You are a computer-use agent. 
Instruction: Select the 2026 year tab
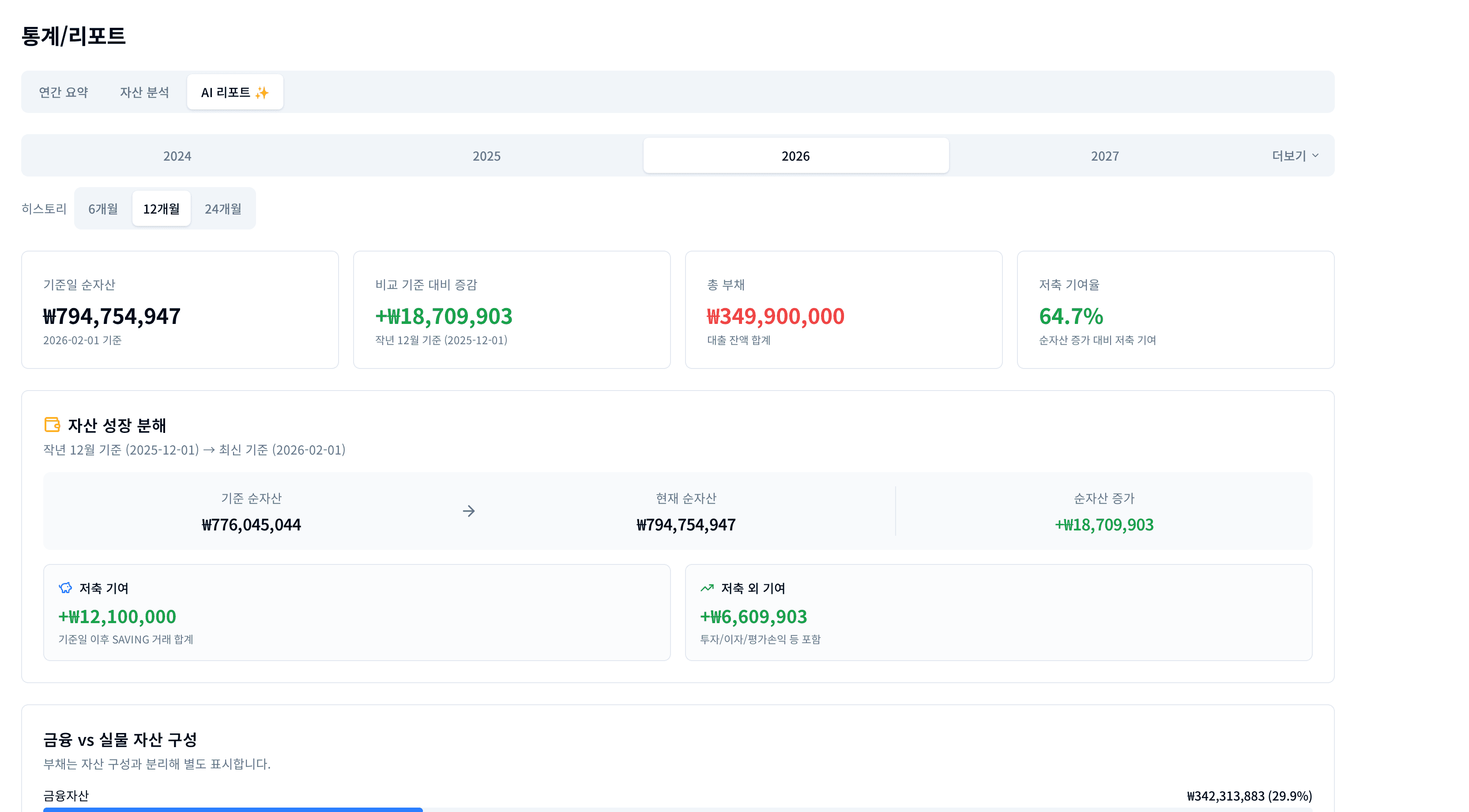click(x=795, y=154)
